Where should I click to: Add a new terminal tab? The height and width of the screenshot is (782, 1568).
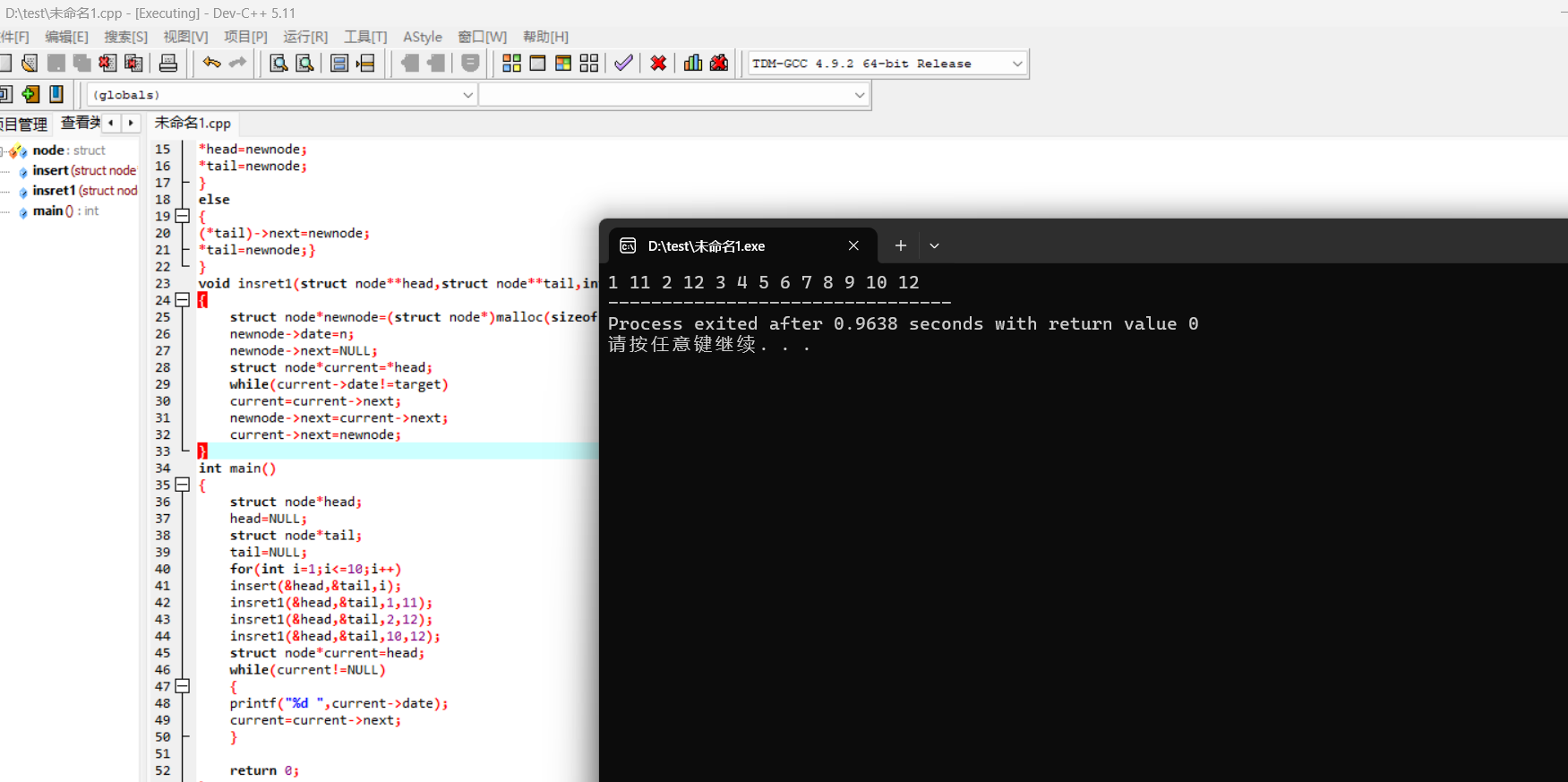pyautogui.click(x=901, y=245)
